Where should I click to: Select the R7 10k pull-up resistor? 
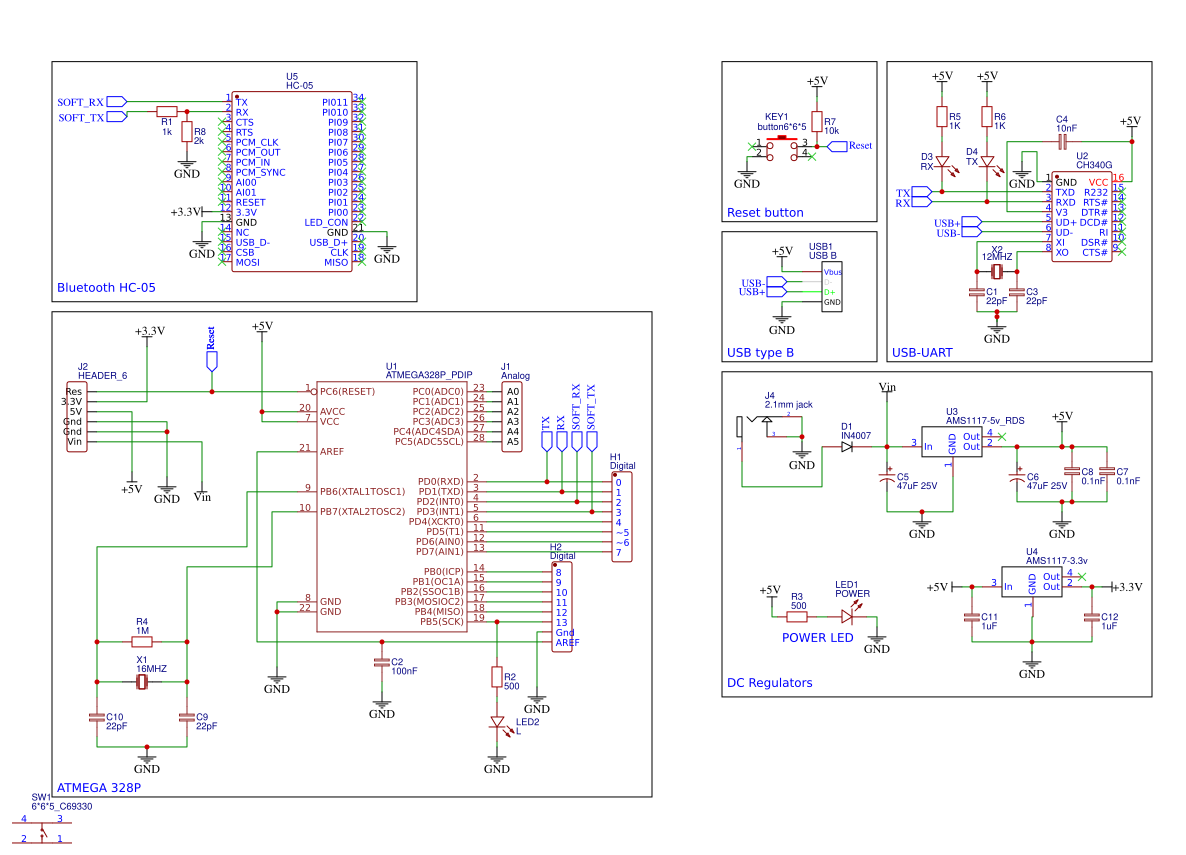[817, 121]
